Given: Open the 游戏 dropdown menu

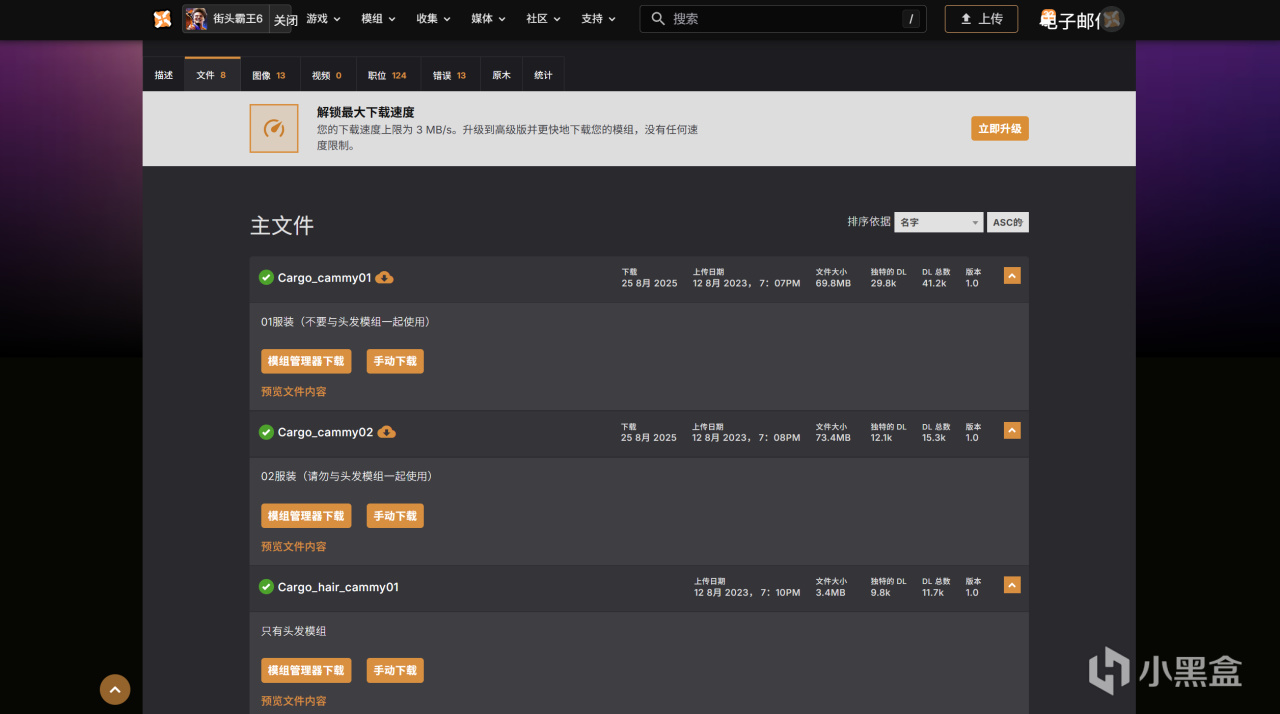Looking at the screenshot, I should pyautogui.click(x=323, y=19).
